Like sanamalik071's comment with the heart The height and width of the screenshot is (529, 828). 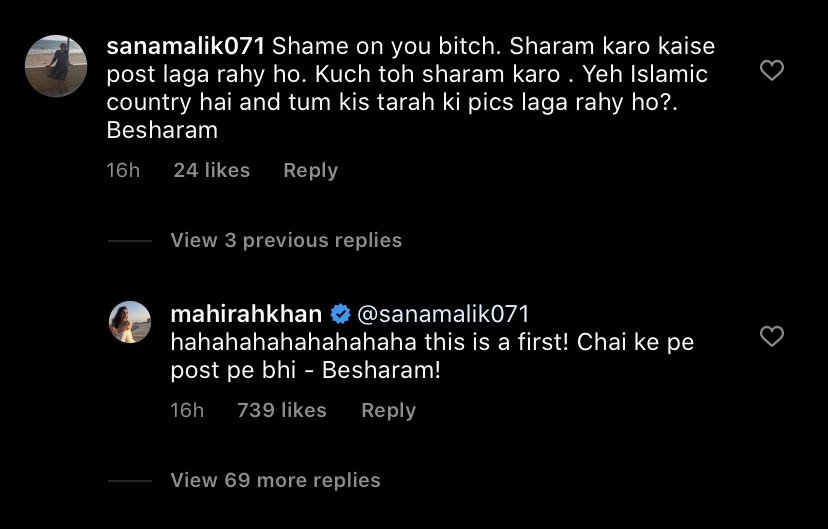pos(772,71)
